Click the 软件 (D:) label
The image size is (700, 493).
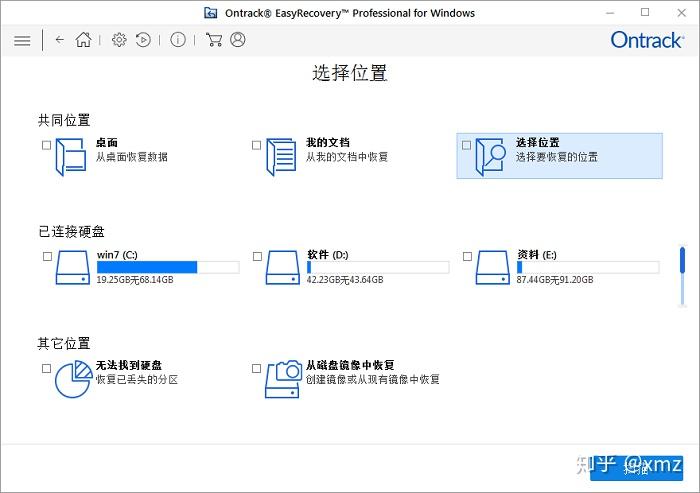(x=328, y=255)
